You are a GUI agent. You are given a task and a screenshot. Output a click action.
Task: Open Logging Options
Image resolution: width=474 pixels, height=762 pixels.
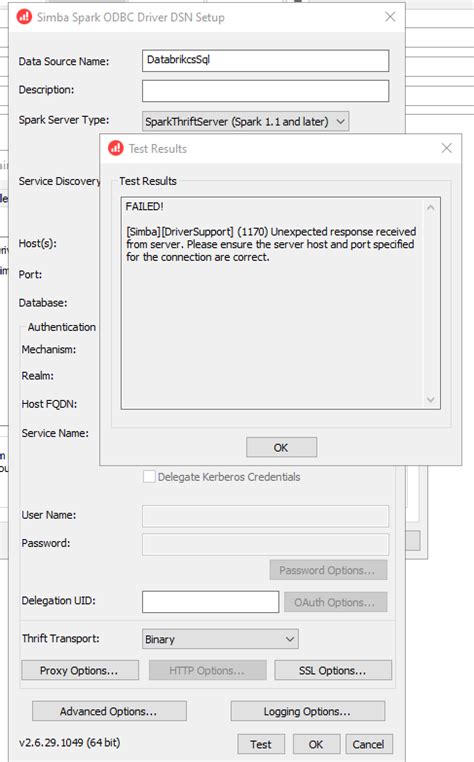pyautogui.click(x=308, y=711)
